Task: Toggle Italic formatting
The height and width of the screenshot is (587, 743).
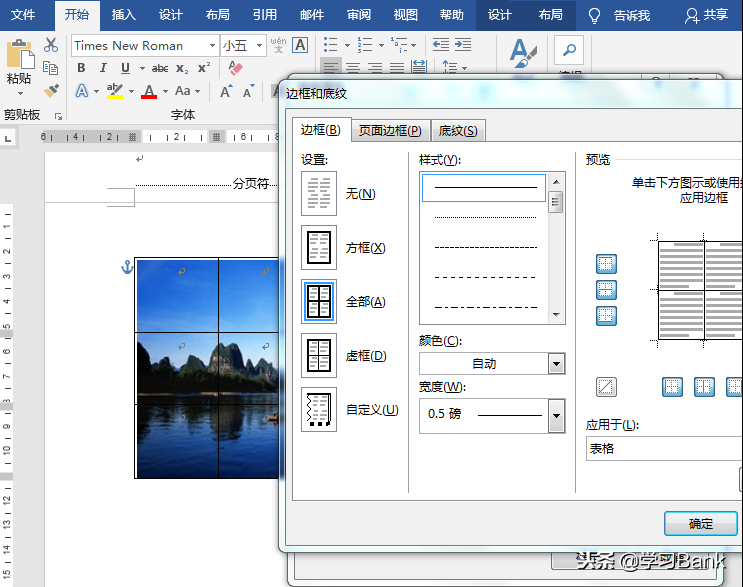Action: (x=103, y=68)
